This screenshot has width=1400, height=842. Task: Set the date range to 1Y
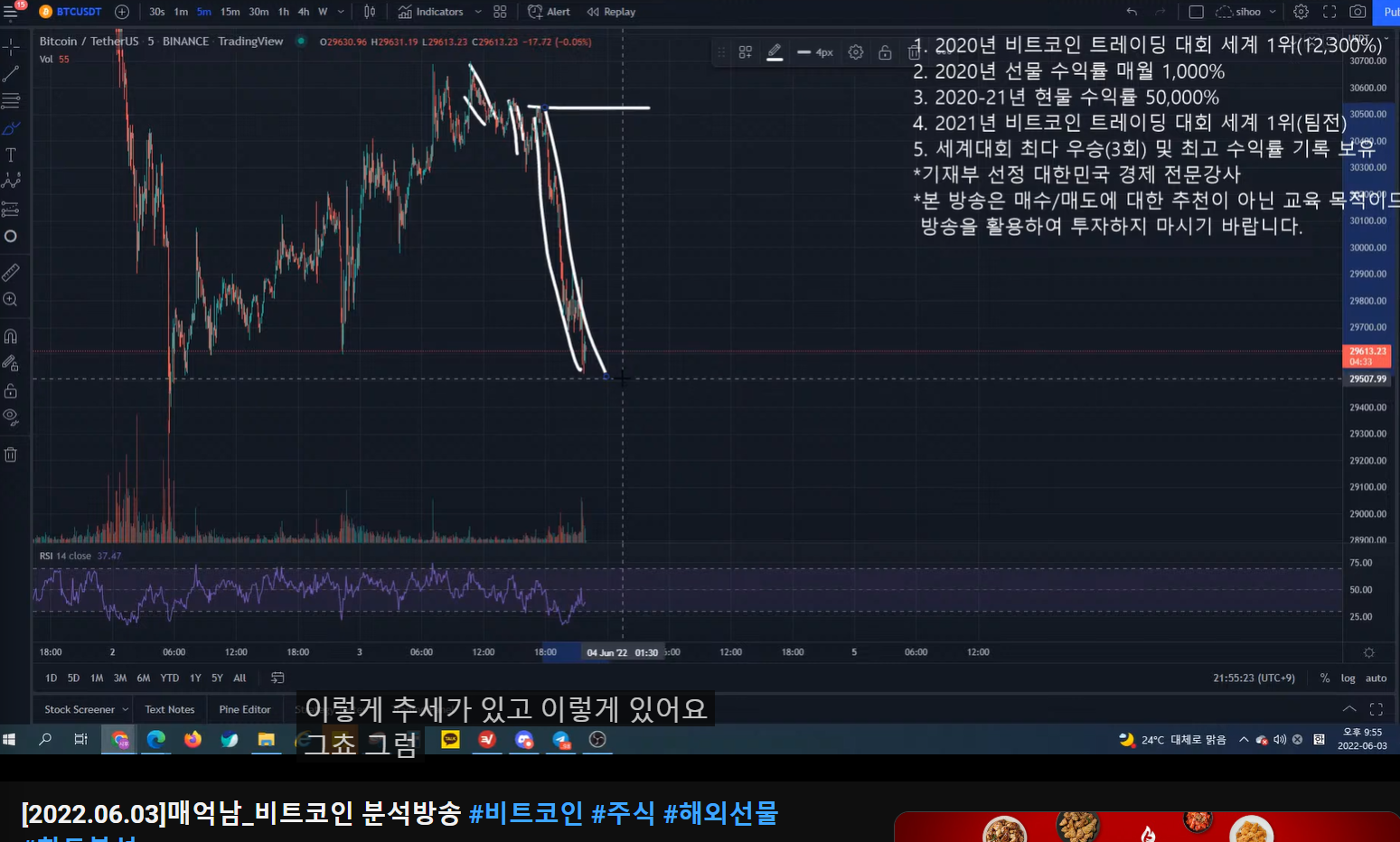(195, 678)
